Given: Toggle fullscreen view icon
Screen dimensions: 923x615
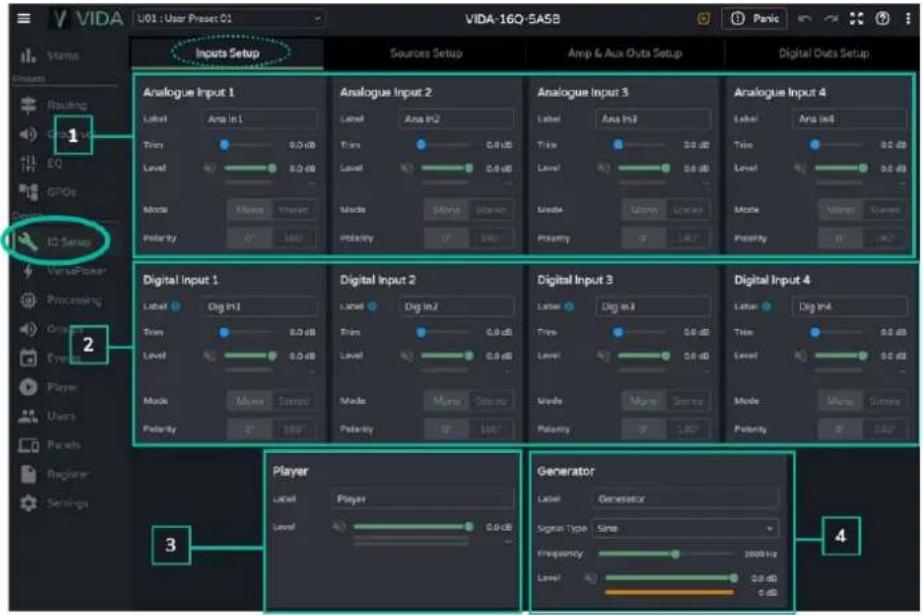Looking at the screenshot, I should tap(856, 18).
